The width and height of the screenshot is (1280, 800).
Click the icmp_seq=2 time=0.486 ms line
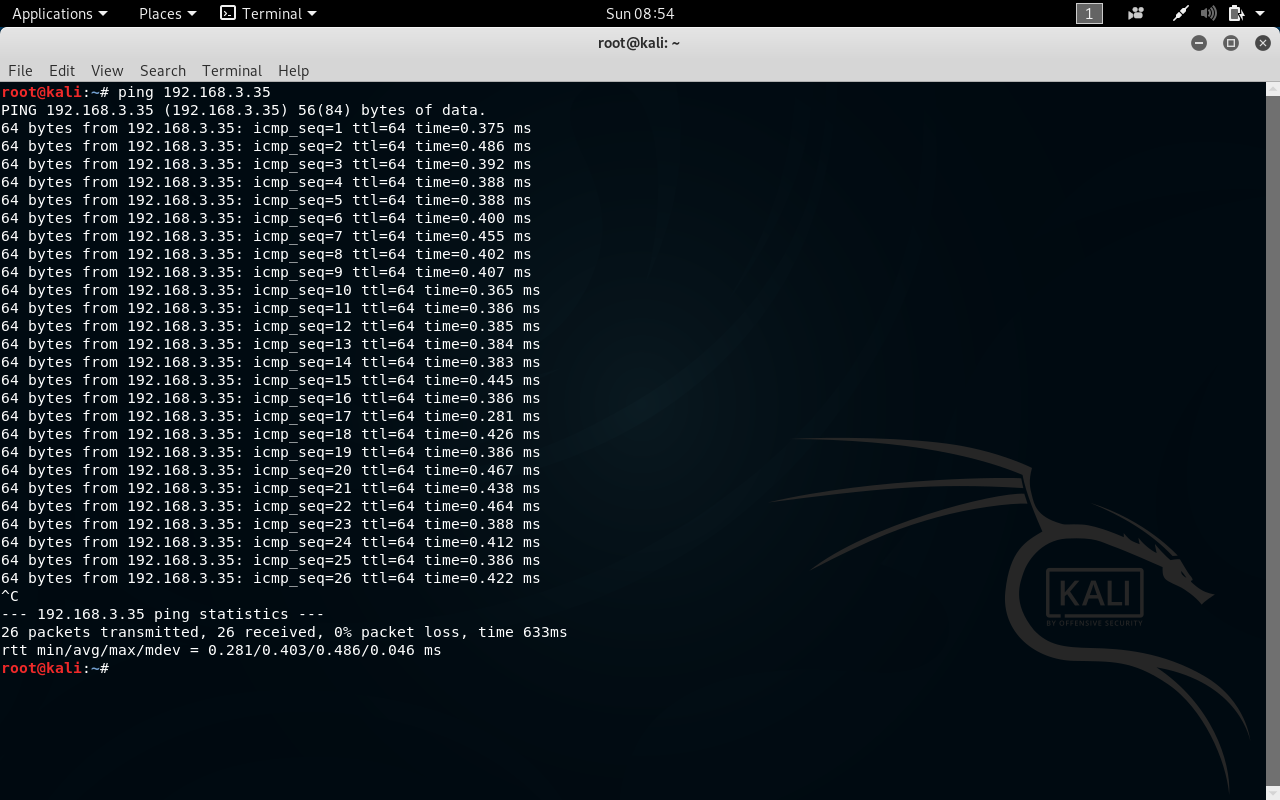(x=266, y=146)
